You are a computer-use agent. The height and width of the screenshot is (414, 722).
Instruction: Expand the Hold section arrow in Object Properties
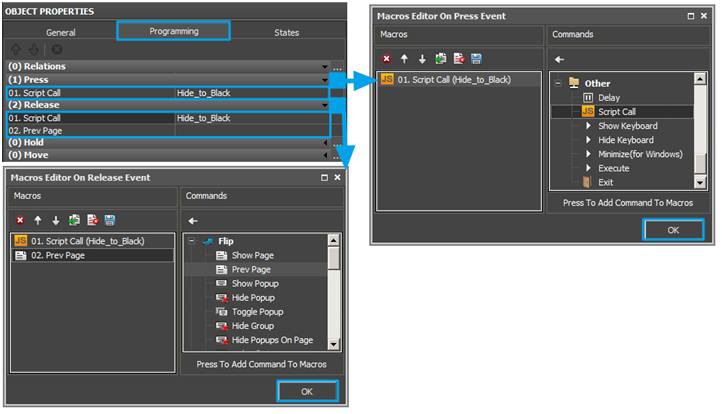[325, 143]
